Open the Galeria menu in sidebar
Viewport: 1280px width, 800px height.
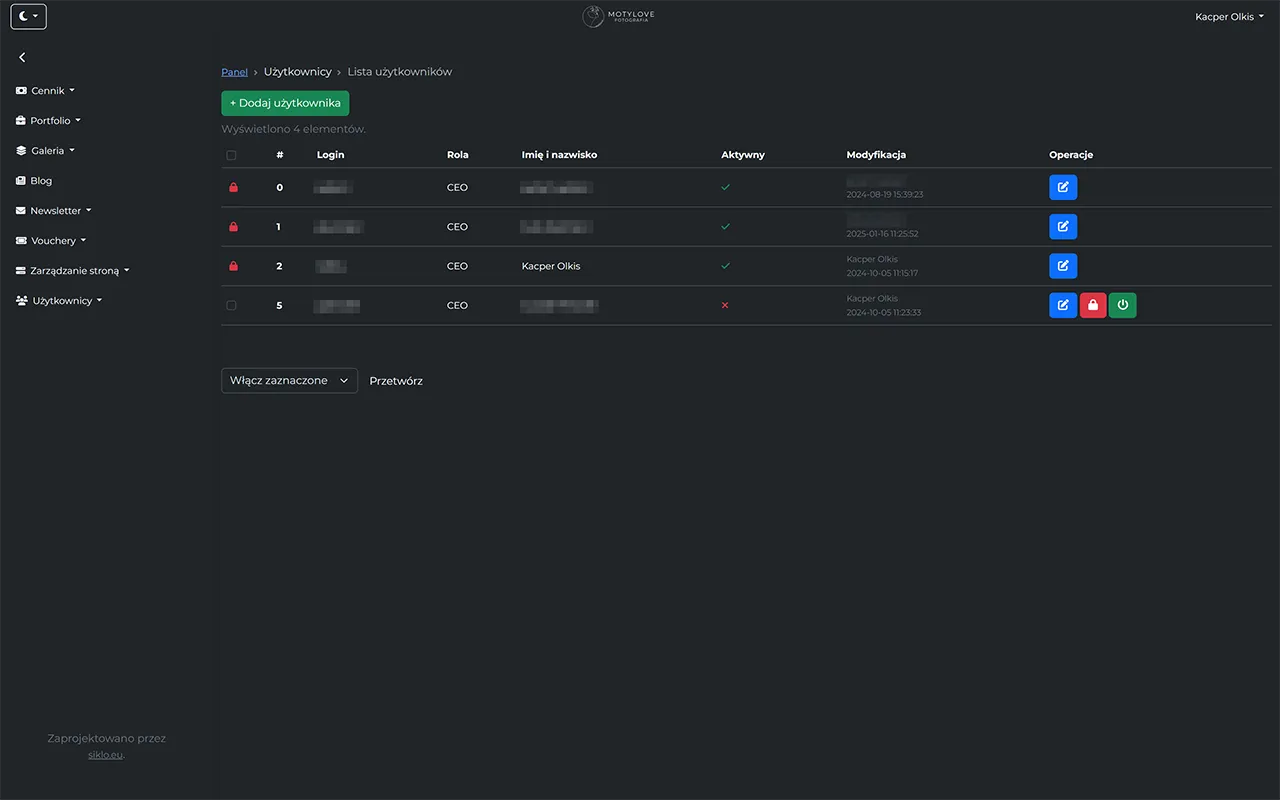[x=48, y=150]
